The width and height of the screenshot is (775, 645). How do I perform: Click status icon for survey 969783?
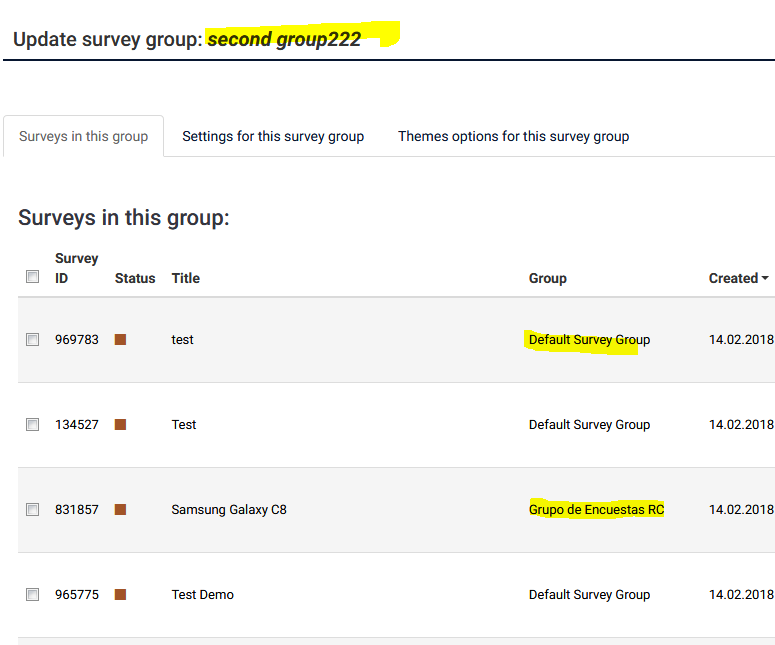(x=121, y=340)
